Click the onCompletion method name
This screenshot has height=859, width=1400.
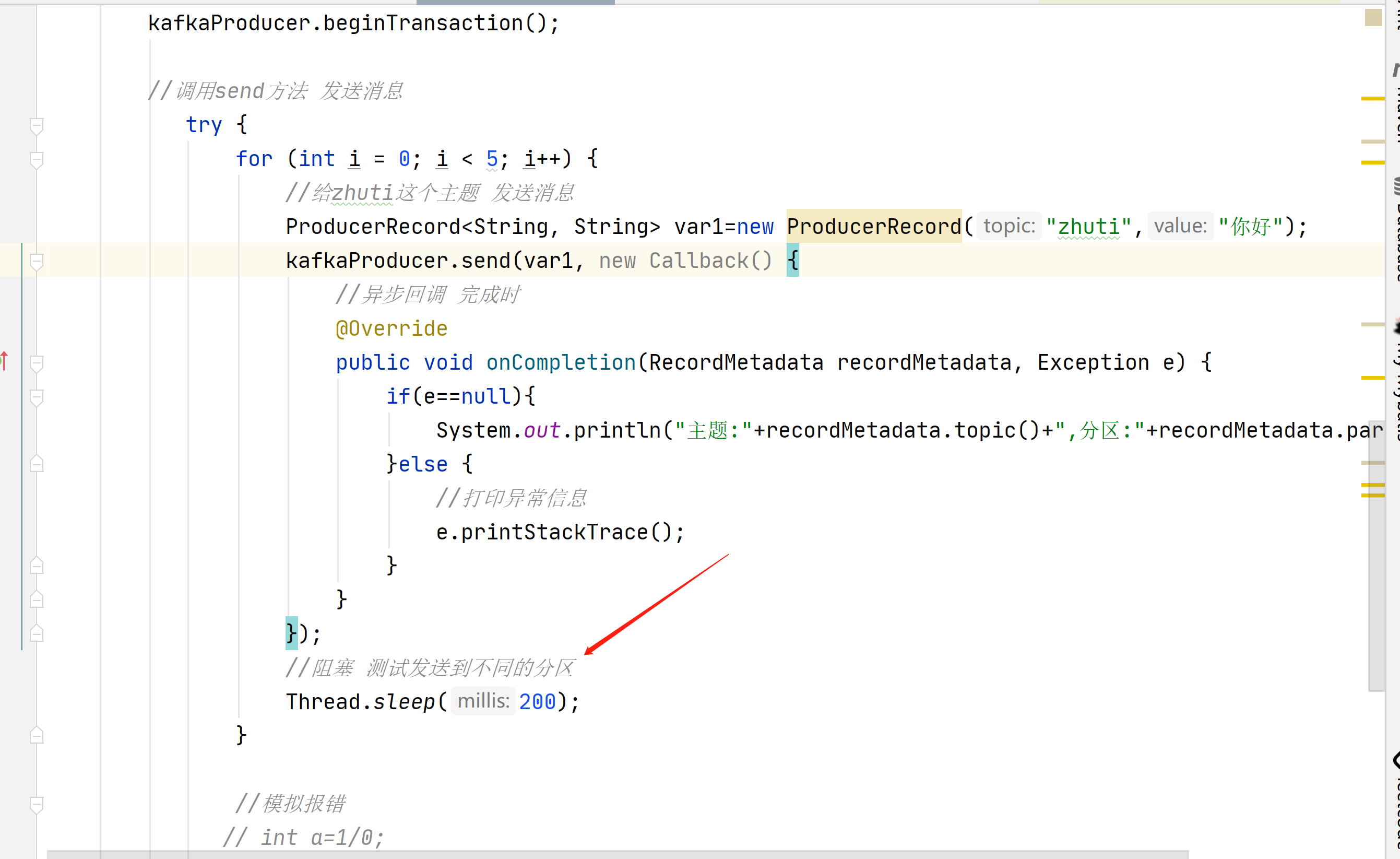coord(560,362)
